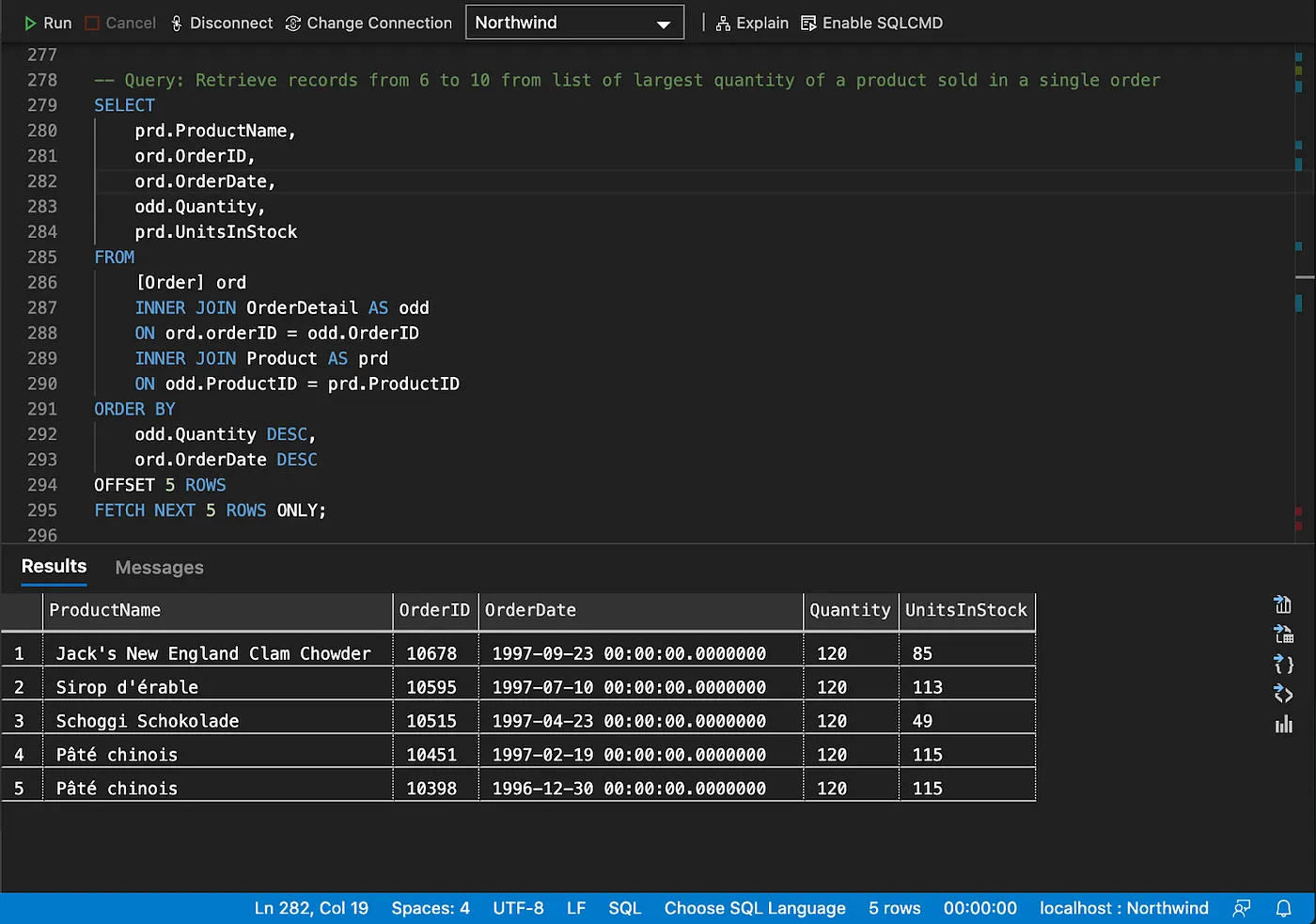Screen dimensions: 1316x924
Task: Open the chart viewer icon
Action: pyautogui.click(x=1283, y=725)
